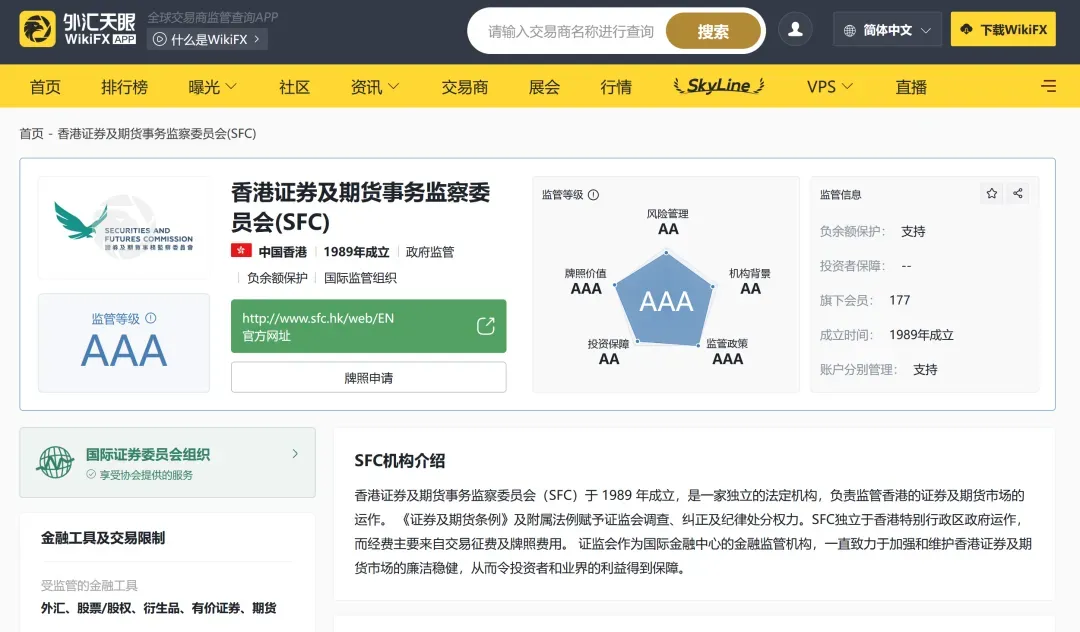This screenshot has height=632, width=1080.
Task: Click the 搜索 button
Action: [713, 31]
